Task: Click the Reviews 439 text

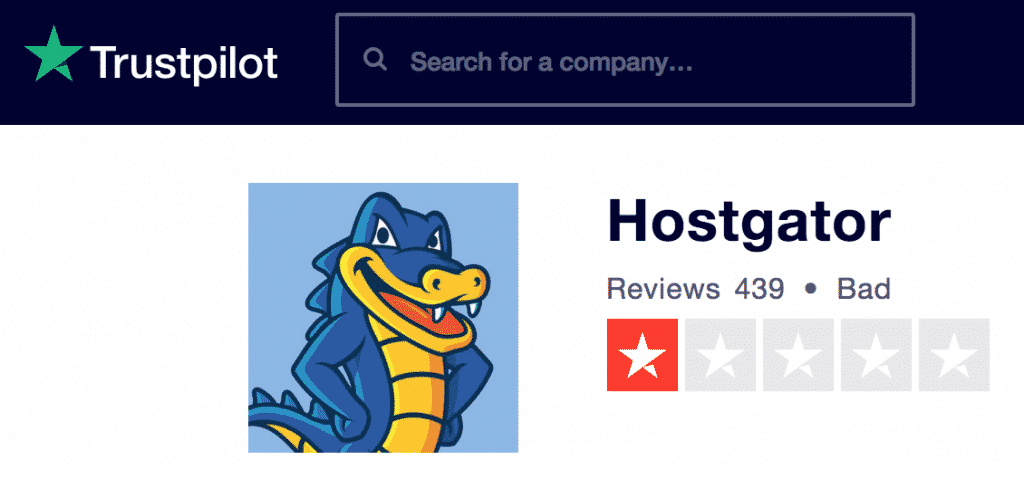Action: click(x=696, y=288)
